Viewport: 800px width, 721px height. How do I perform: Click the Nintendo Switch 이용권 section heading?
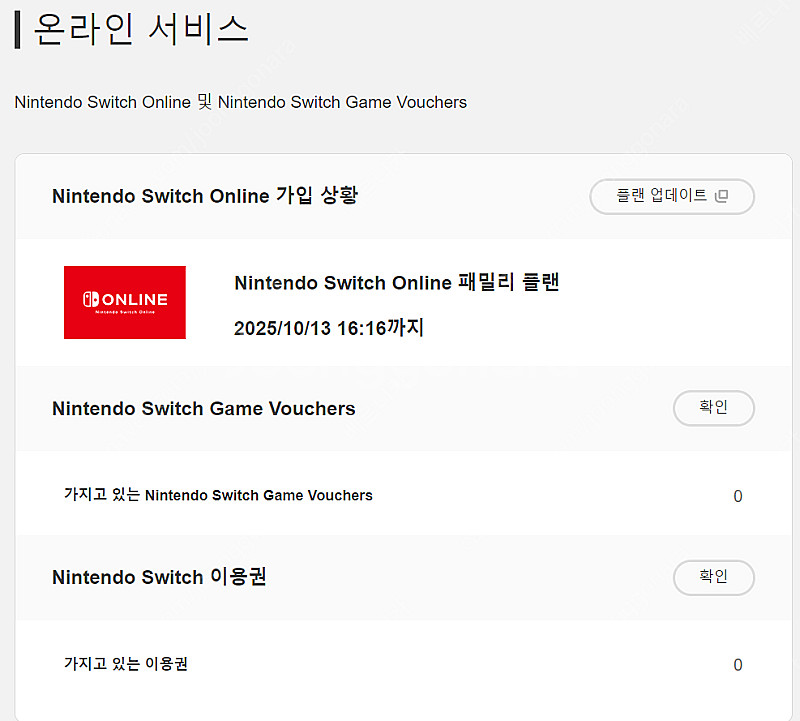click(x=159, y=577)
